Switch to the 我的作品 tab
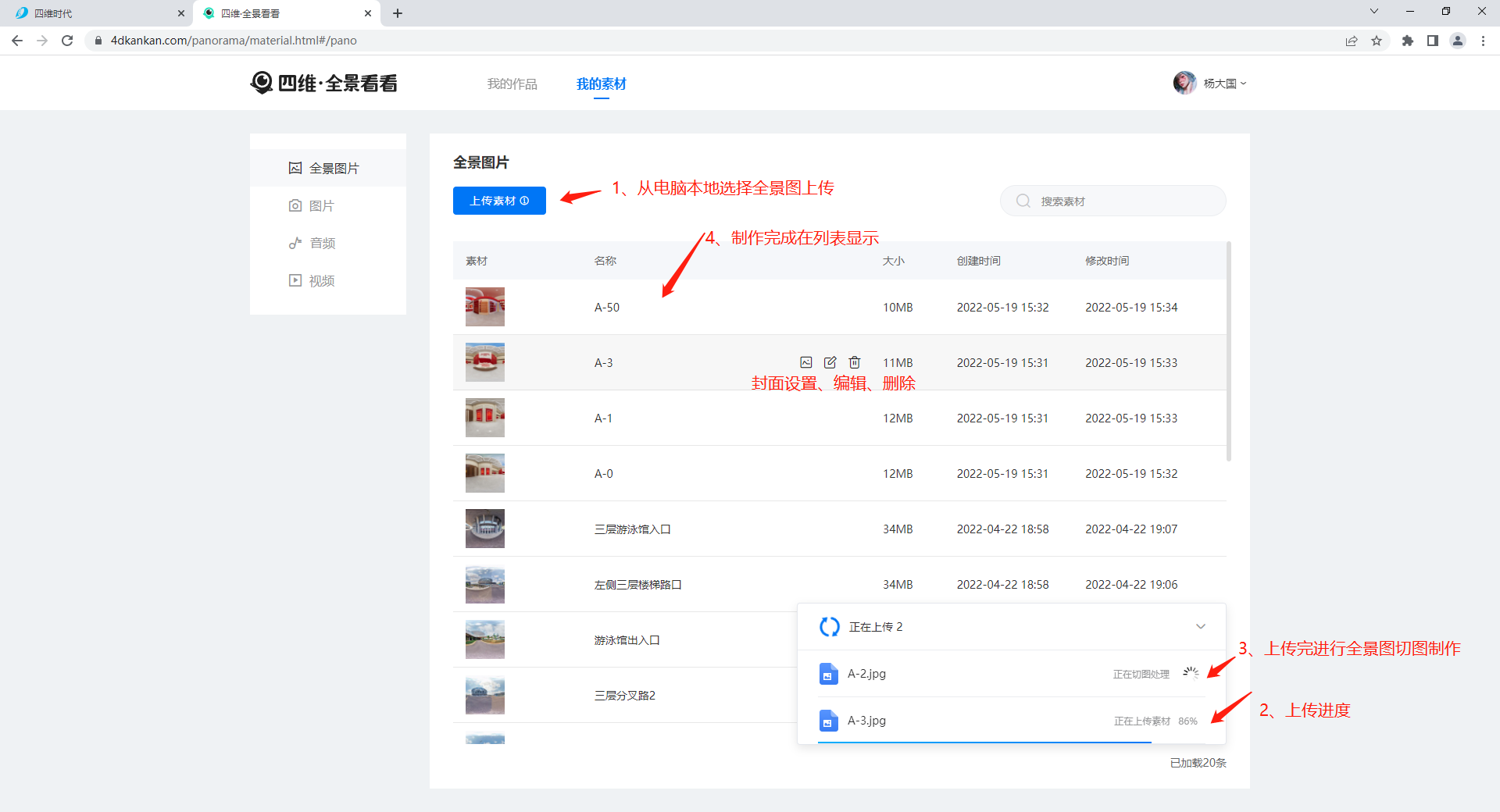1500x812 pixels. [x=512, y=84]
